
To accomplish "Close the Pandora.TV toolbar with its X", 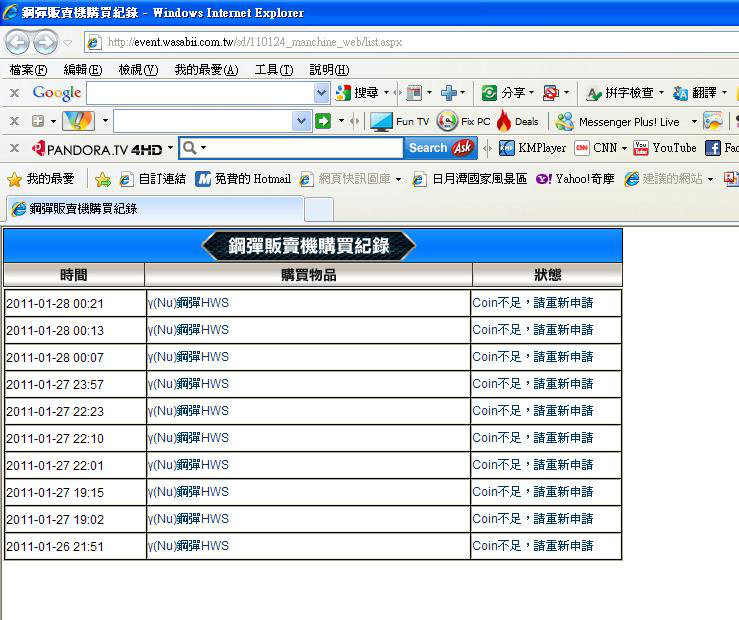I will [14, 148].
